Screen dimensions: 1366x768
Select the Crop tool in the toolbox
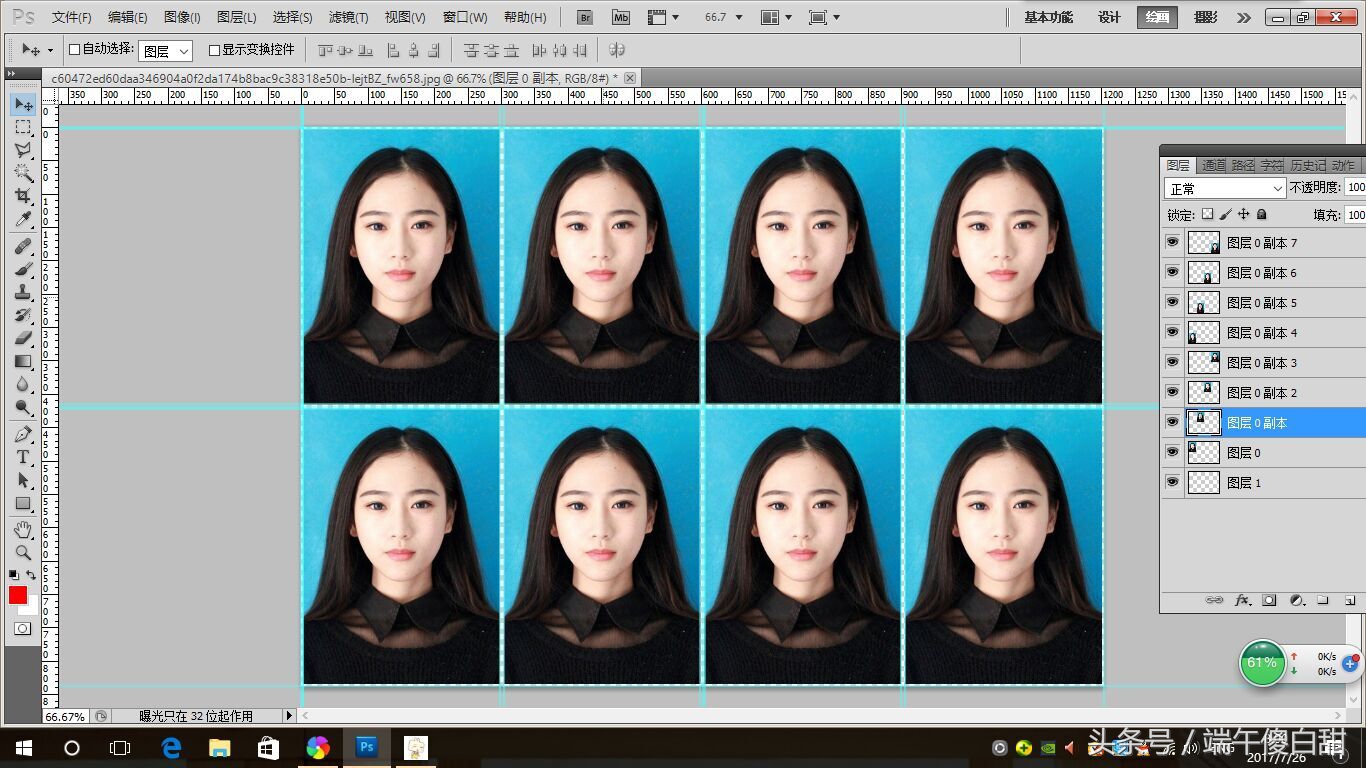(x=23, y=196)
